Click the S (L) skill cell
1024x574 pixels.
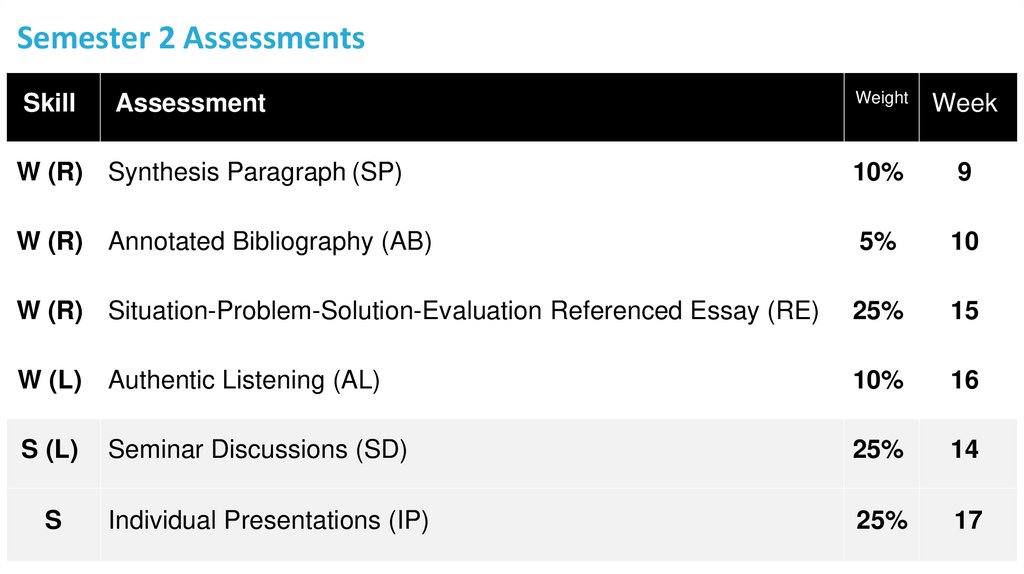tap(49, 450)
